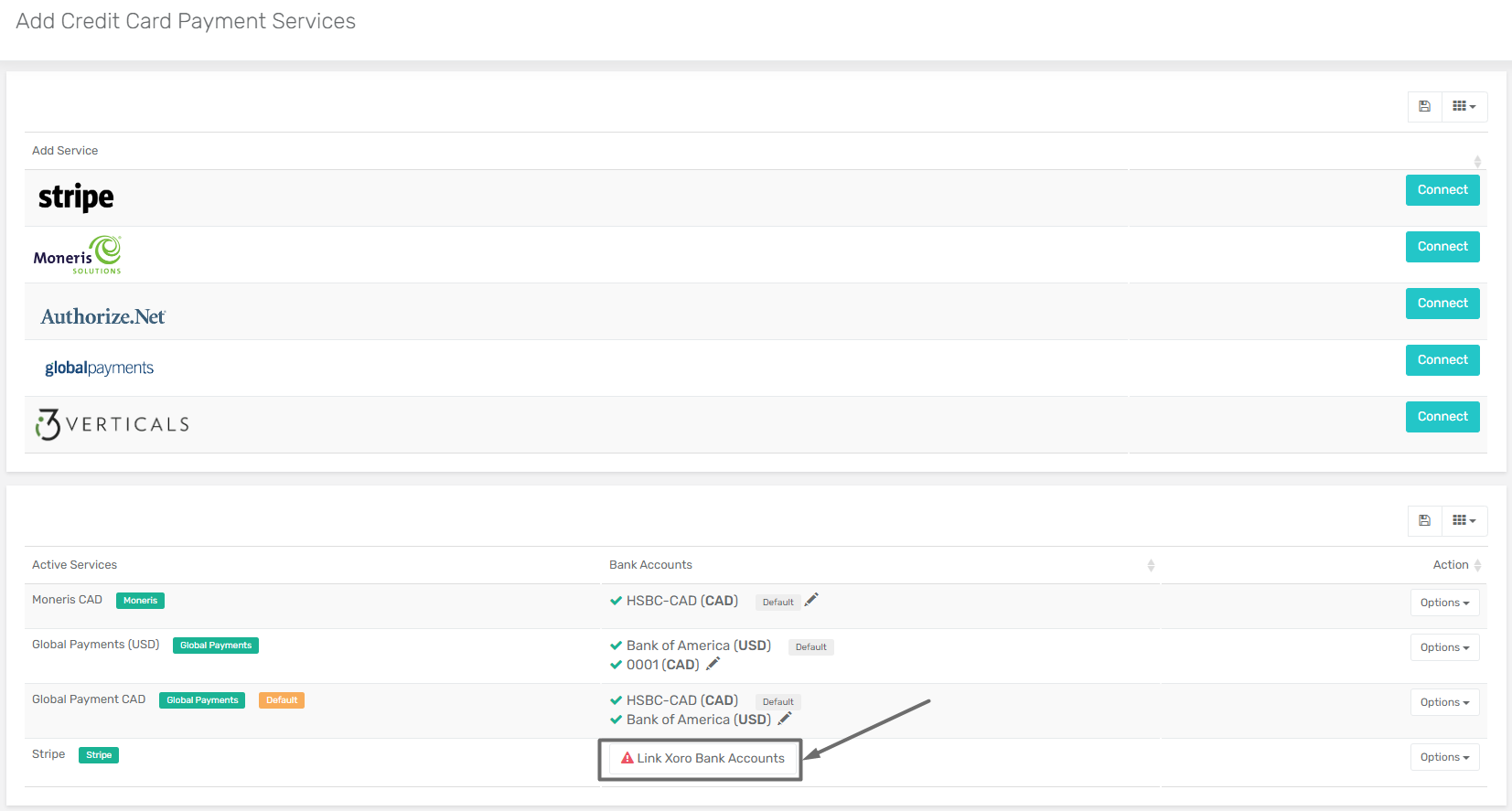Click HSBC-CAD (CAD) in Global Payment CAD row
Image resolution: width=1512 pixels, height=811 pixels.
click(681, 700)
